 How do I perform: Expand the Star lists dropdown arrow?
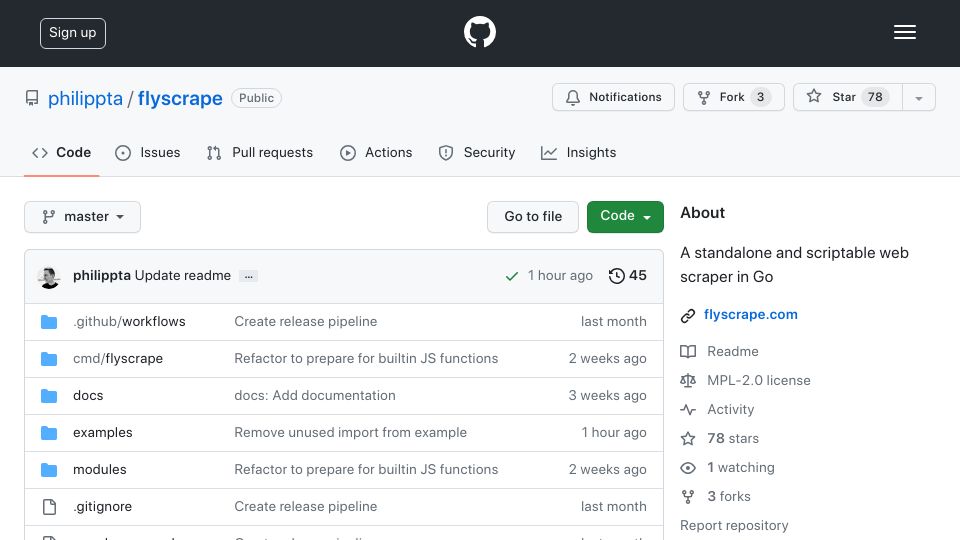[918, 98]
